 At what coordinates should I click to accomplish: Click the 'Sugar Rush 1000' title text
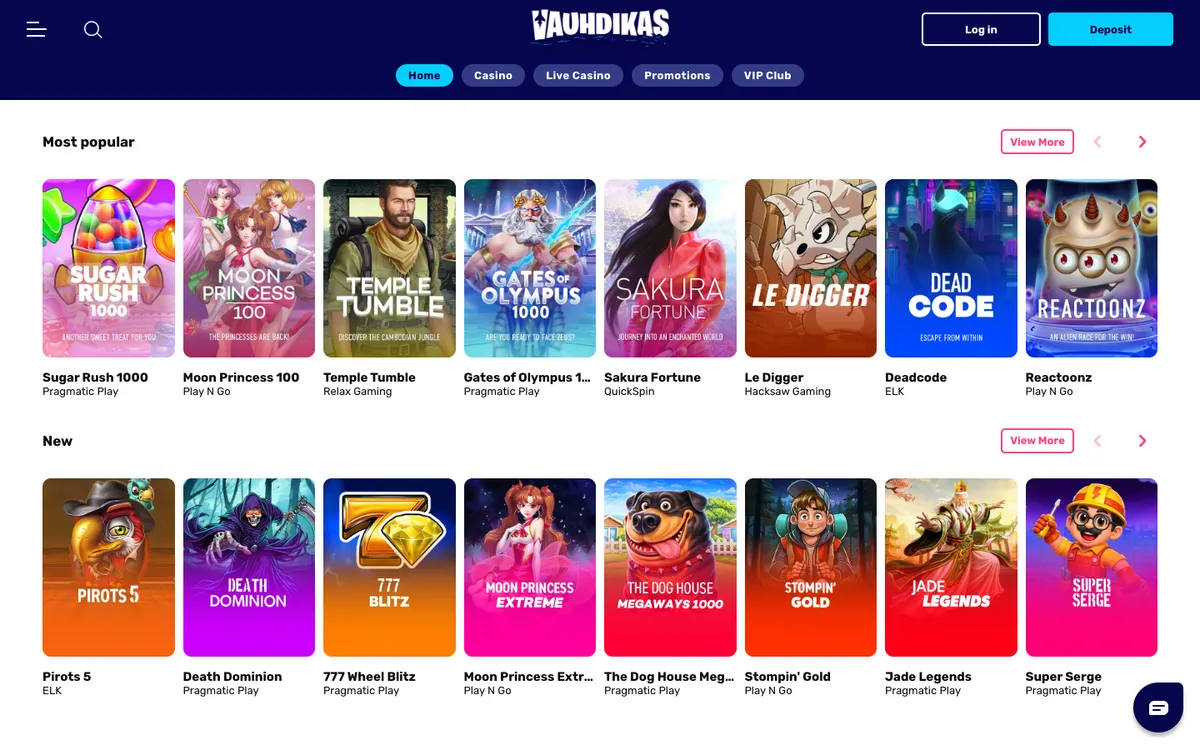coord(95,377)
